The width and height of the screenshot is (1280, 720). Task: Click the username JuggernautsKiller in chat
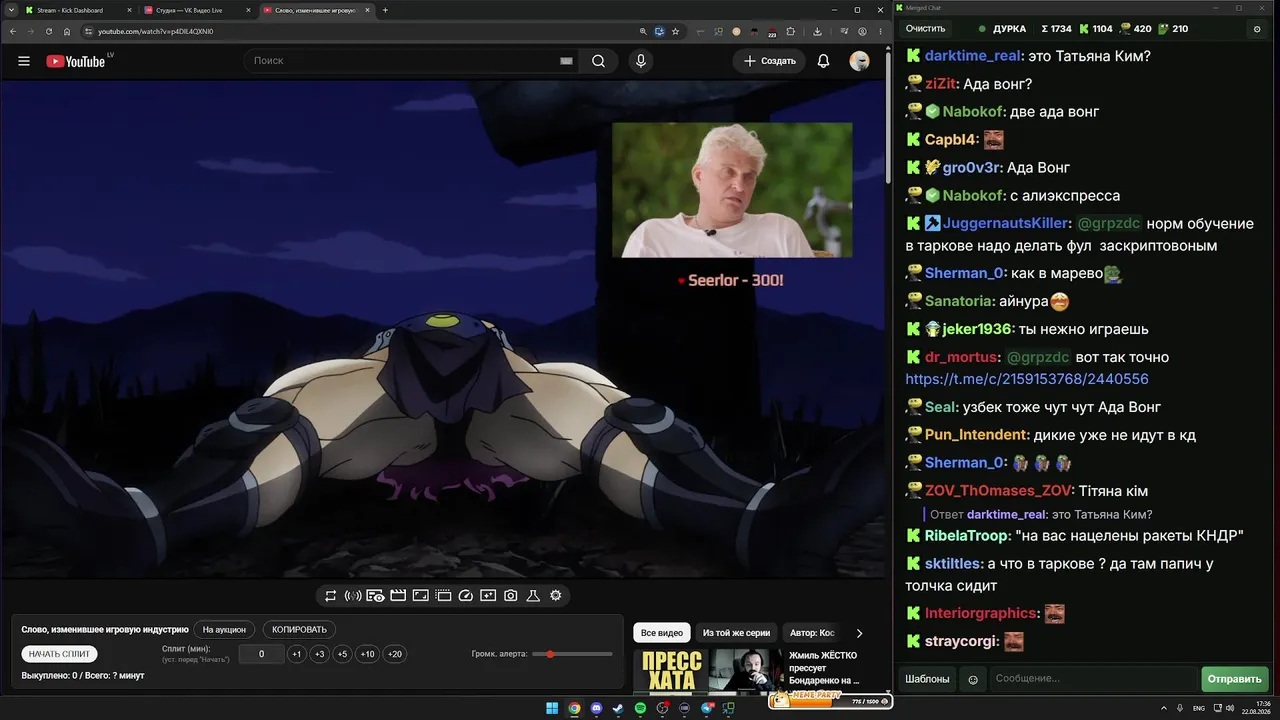click(x=1006, y=224)
